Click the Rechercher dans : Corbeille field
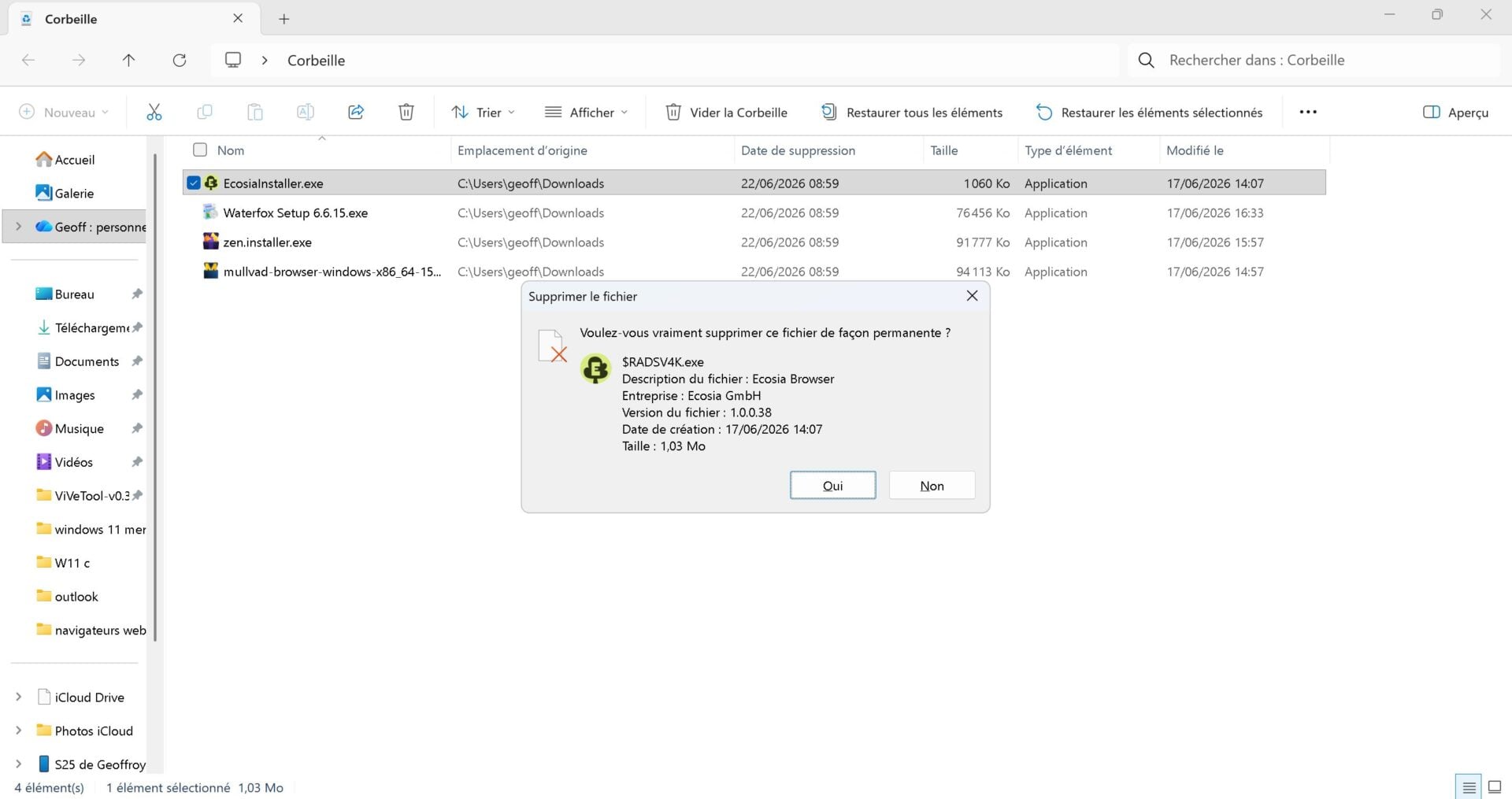 click(1315, 61)
